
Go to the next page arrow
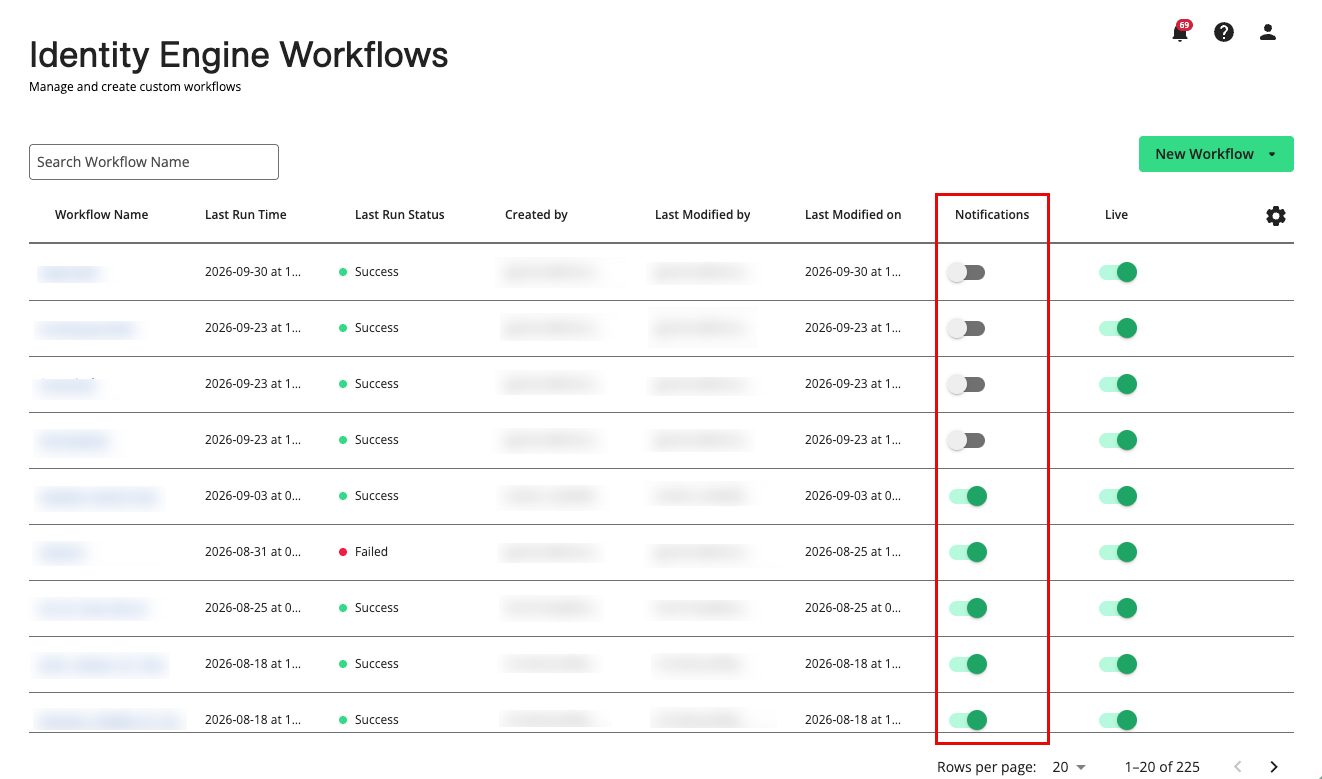coord(1274,767)
